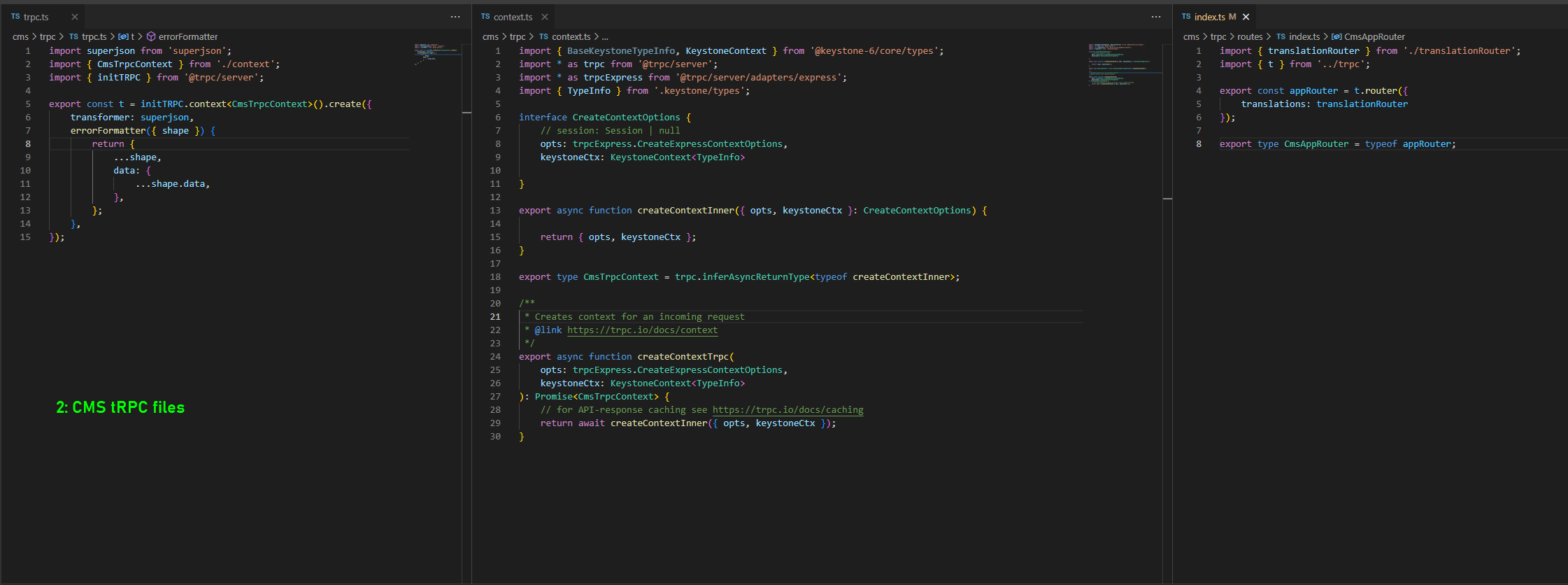Viewport: 1568px width, 585px height.
Task: Close the modified index.ts tab
Action: pos(1246,17)
